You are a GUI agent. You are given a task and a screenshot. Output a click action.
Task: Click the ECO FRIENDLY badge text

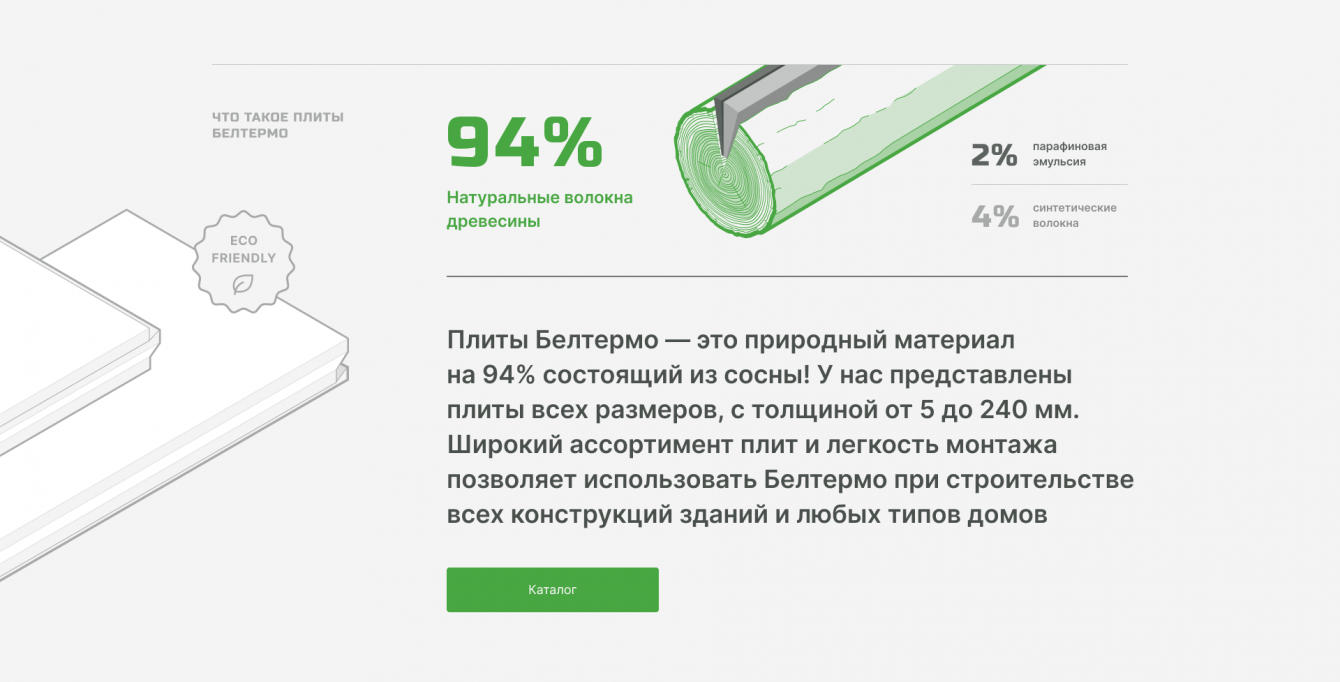(243, 249)
